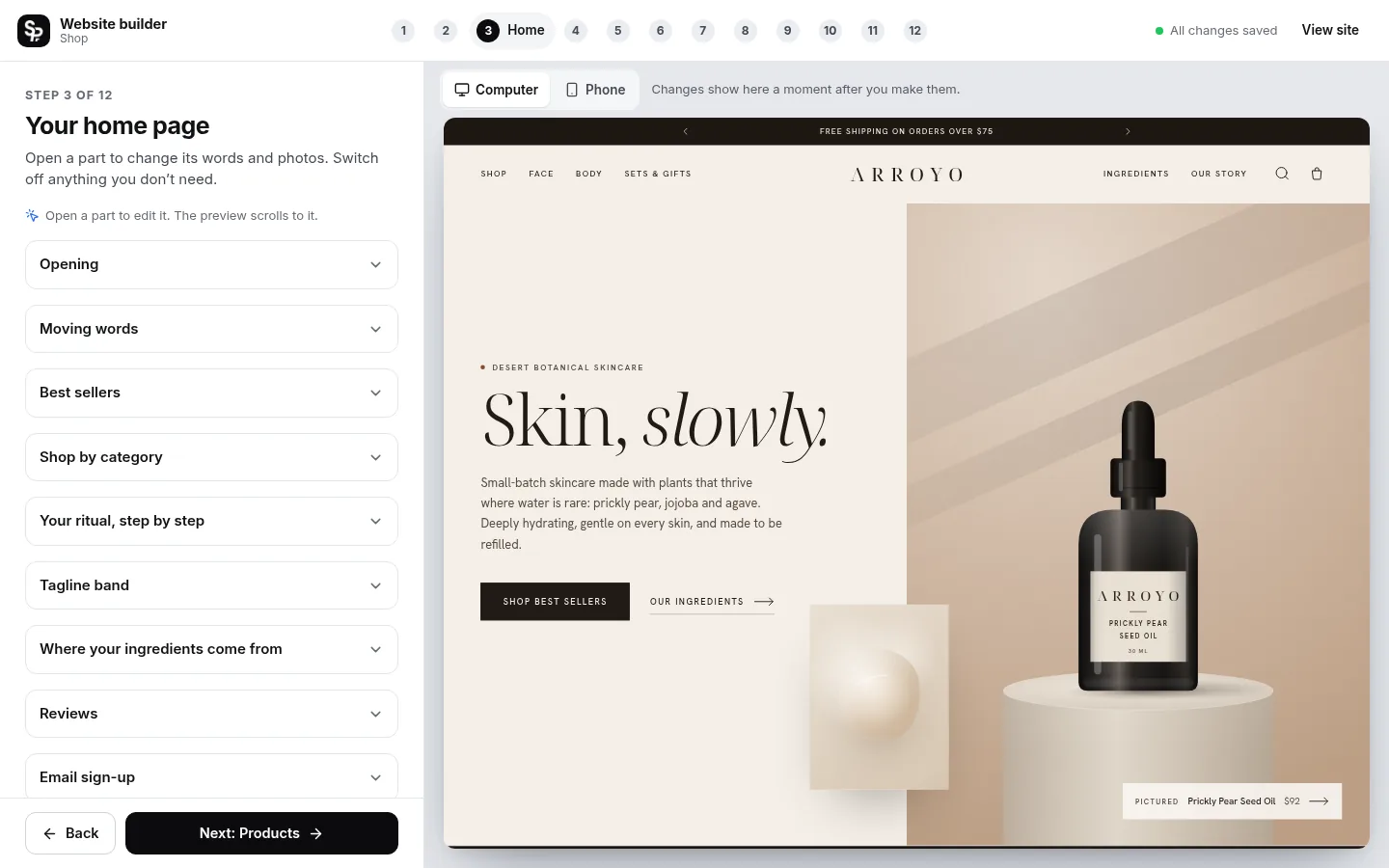The height and width of the screenshot is (868, 1389).
Task: Open View site link
Action: [x=1330, y=30]
